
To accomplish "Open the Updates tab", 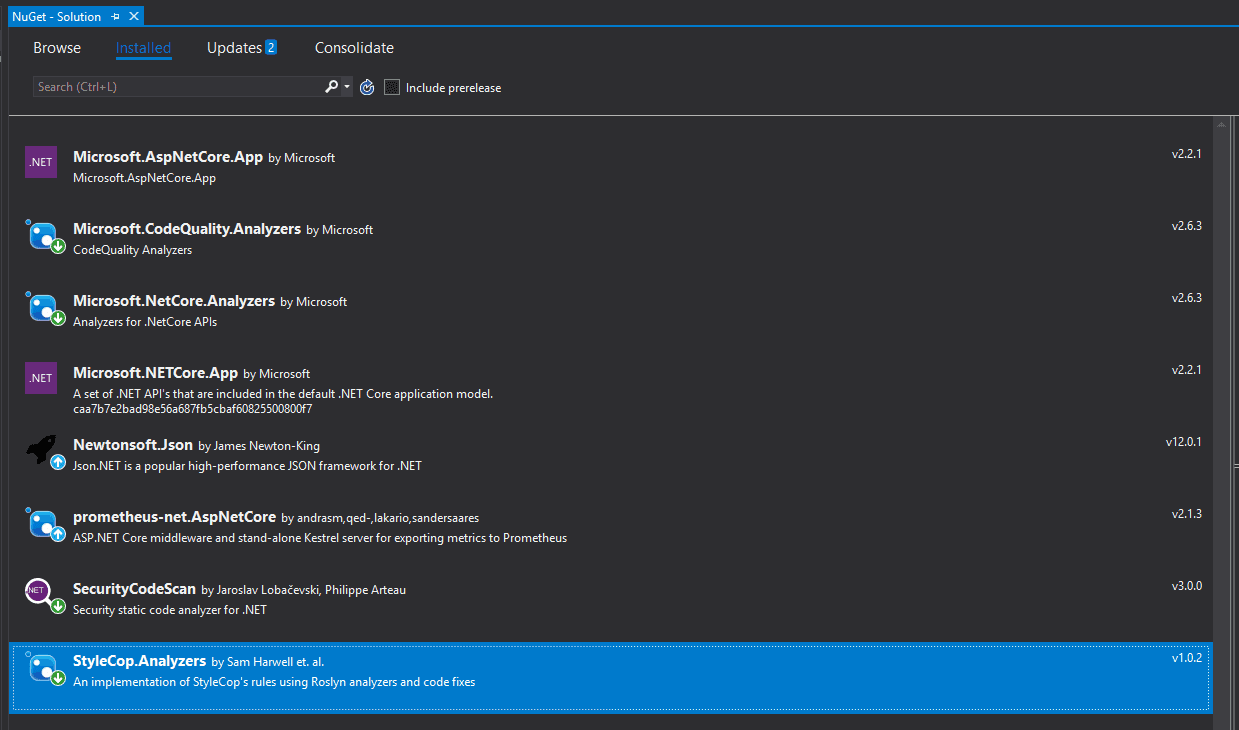I will point(234,48).
